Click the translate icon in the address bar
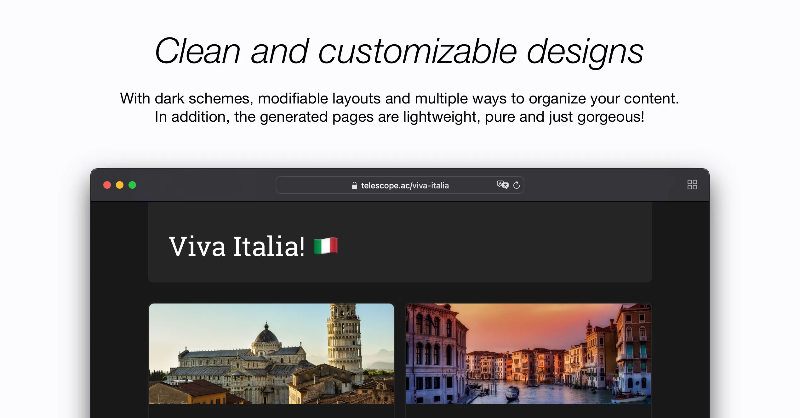The height and width of the screenshot is (418, 800). tap(503, 185)
